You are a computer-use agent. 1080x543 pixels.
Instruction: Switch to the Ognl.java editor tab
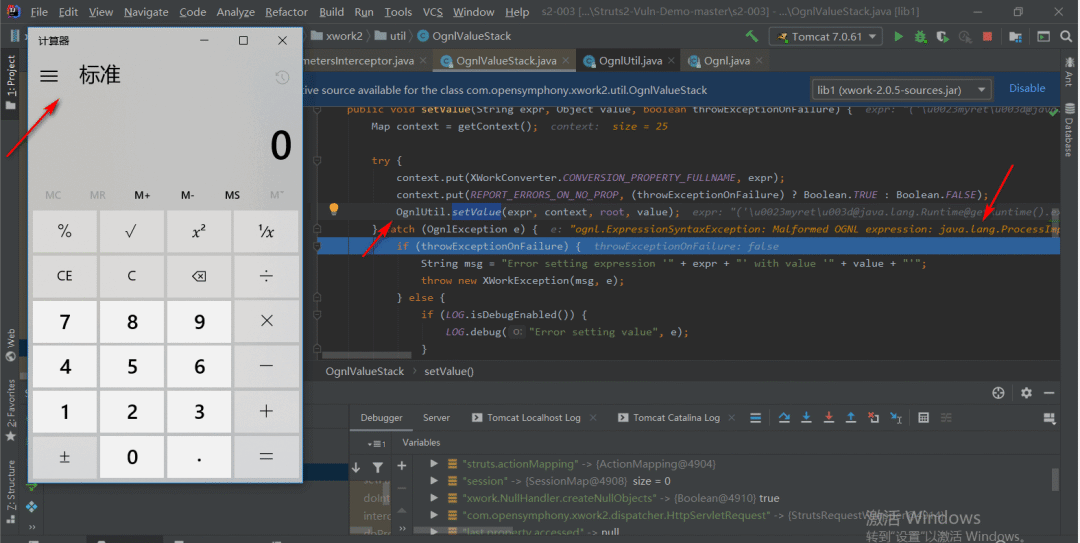tap(727, 61)
